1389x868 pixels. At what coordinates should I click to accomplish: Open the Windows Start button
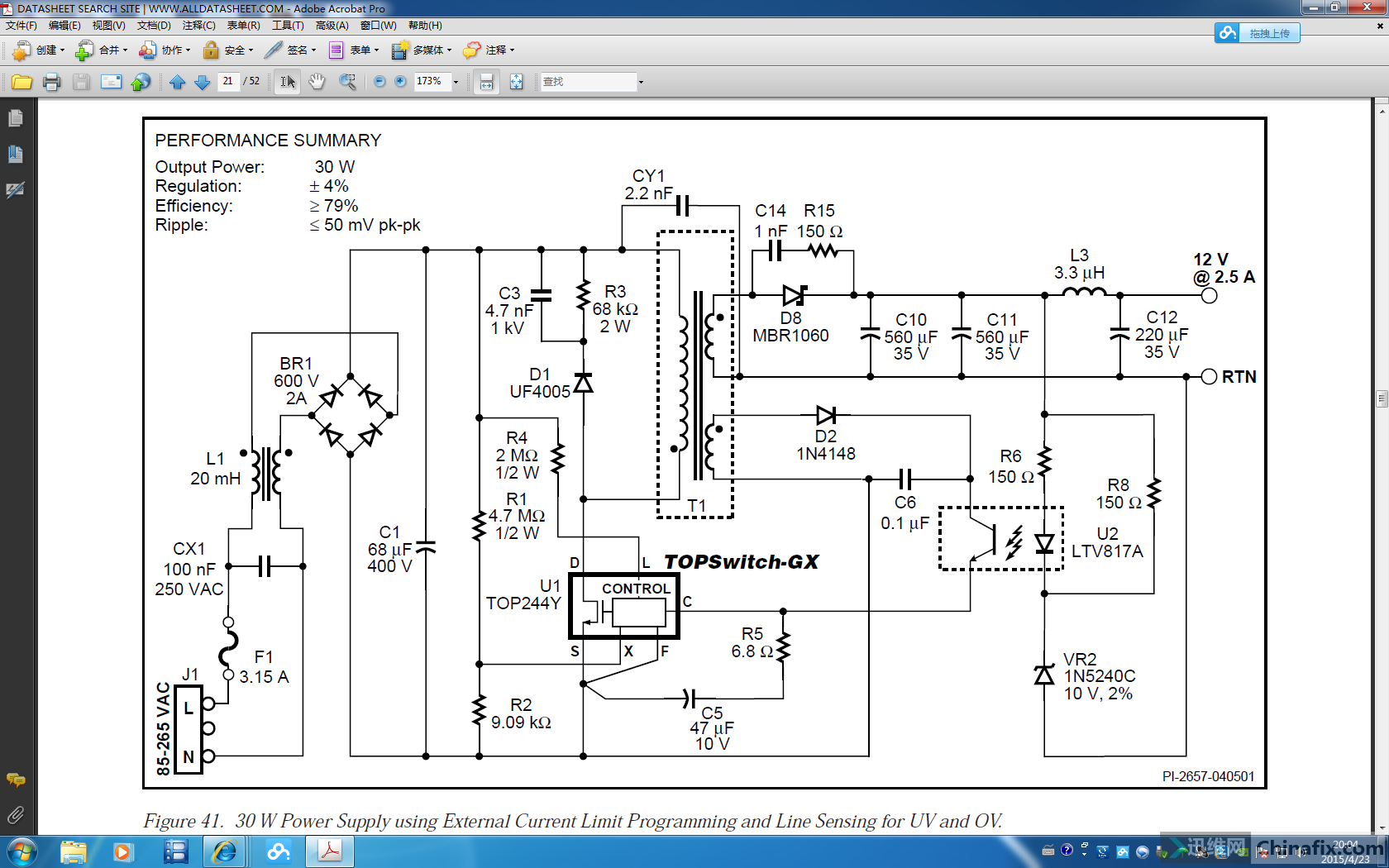pyautogui.click(x=22, y=851)
